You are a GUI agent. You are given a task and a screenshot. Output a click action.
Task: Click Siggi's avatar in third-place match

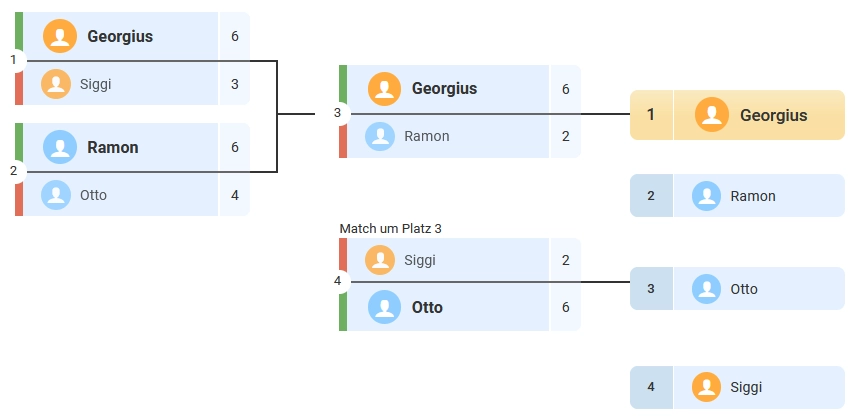(380, 260)
